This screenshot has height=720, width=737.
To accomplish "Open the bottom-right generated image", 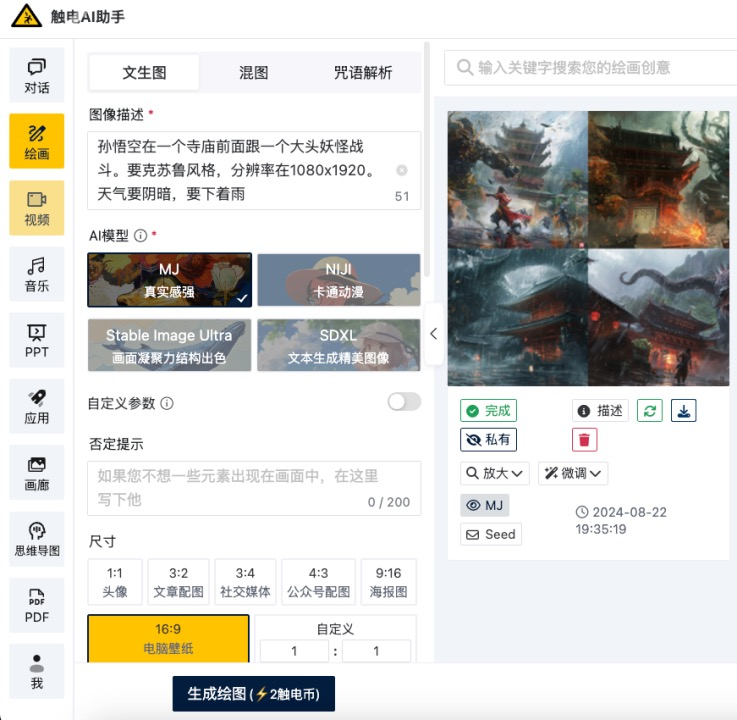I will point(659,317).
